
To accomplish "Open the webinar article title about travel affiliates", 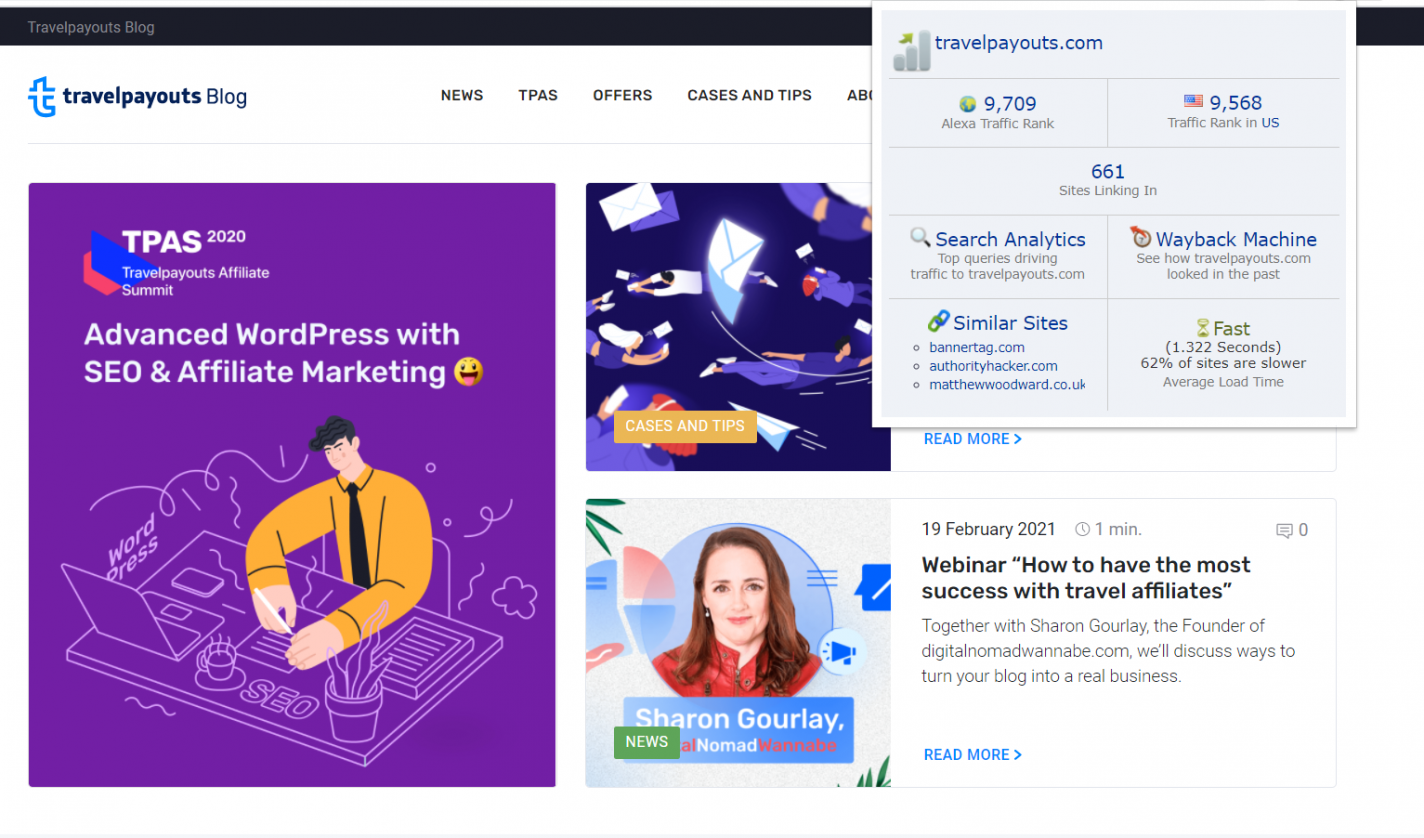I will [x=1086, y=578].
